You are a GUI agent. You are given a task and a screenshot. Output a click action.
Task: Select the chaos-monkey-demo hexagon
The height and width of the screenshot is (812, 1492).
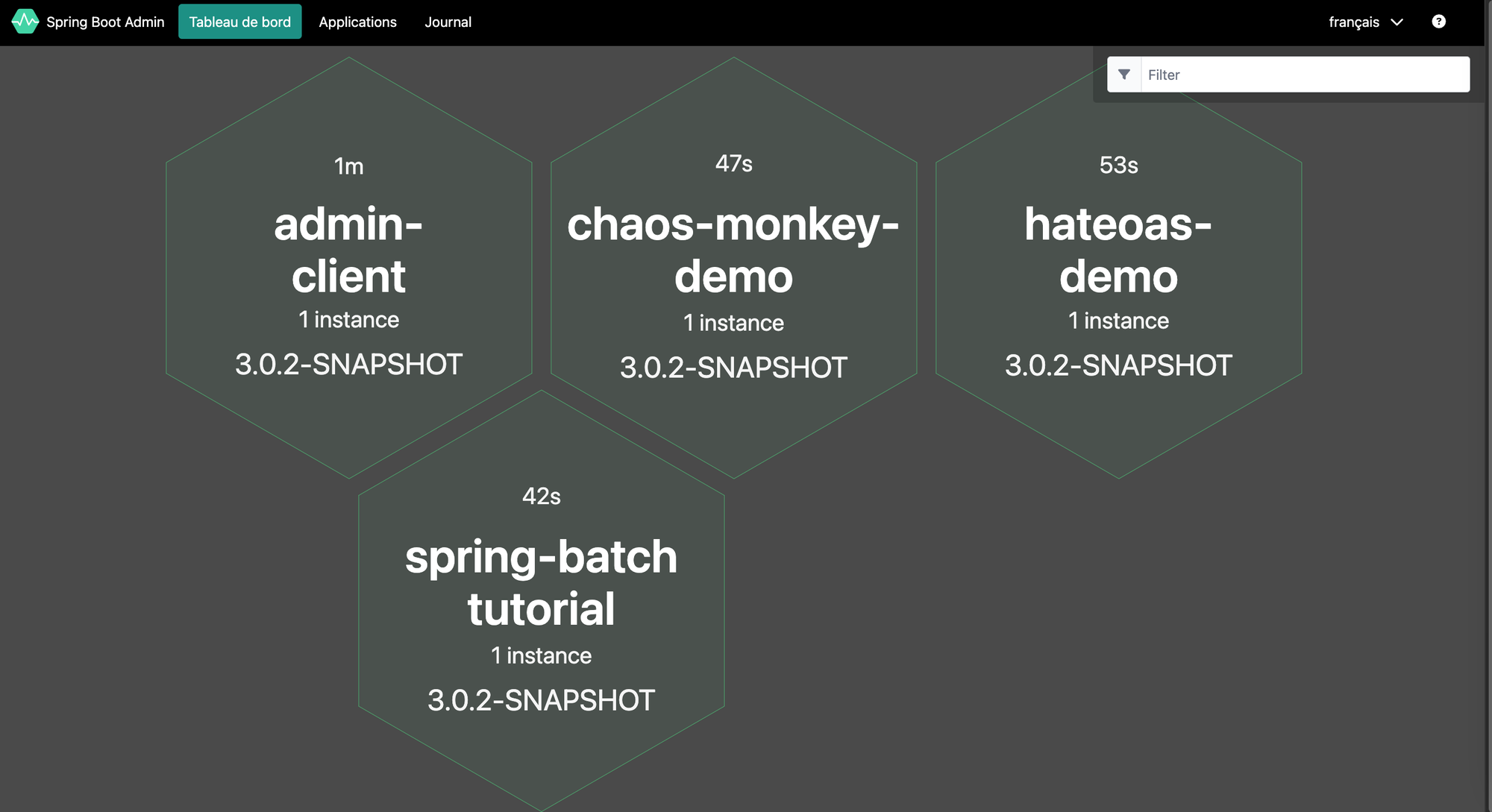(733, 251)
